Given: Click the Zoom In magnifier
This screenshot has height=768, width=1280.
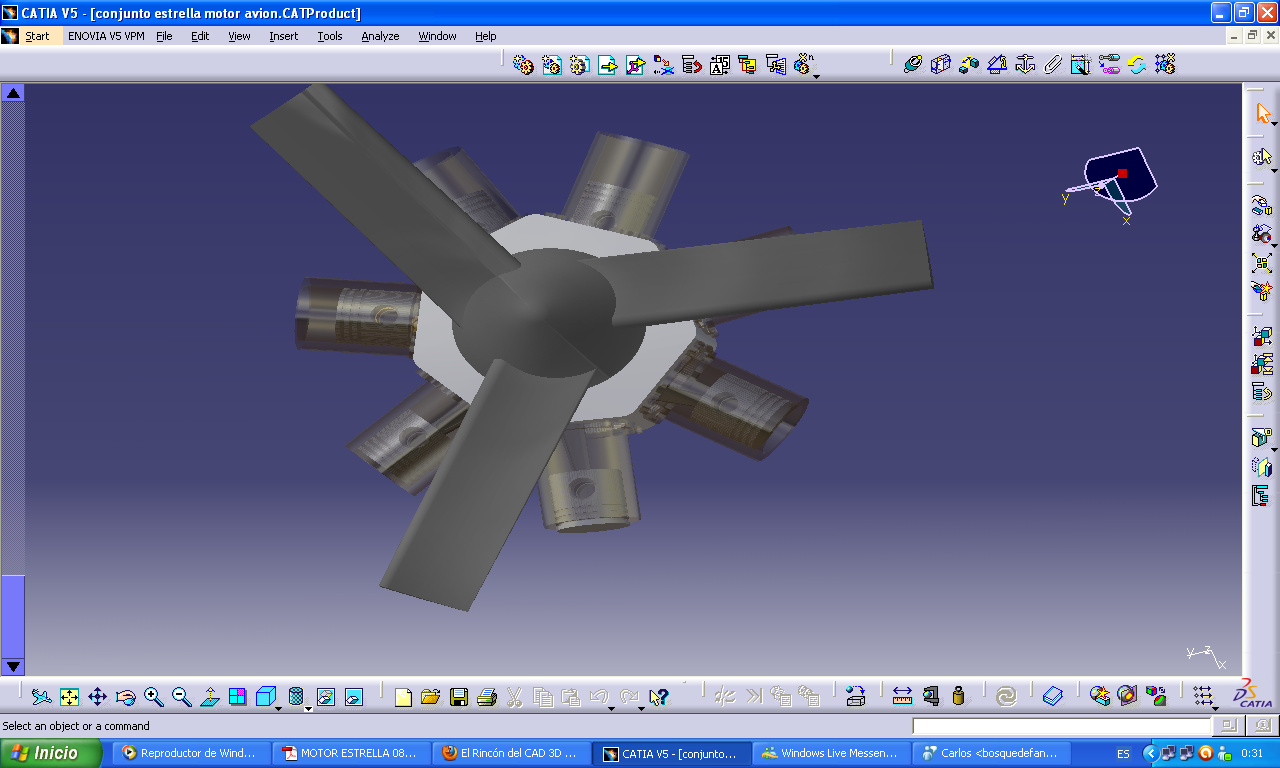Looking at the screenshot, I should [153, 697].
